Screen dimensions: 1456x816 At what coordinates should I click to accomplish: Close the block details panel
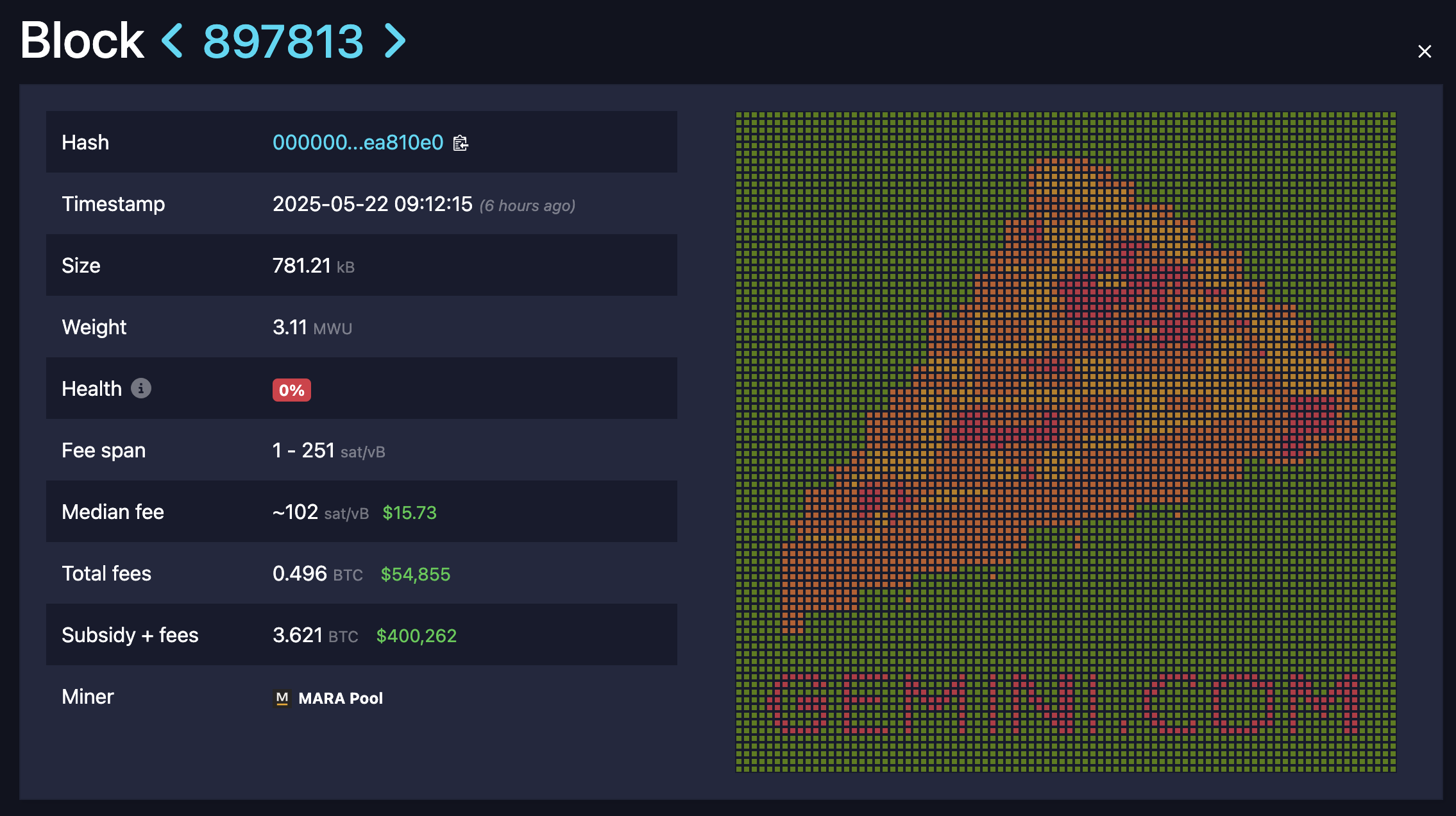pyautogui.click(x=1424, y=51)
